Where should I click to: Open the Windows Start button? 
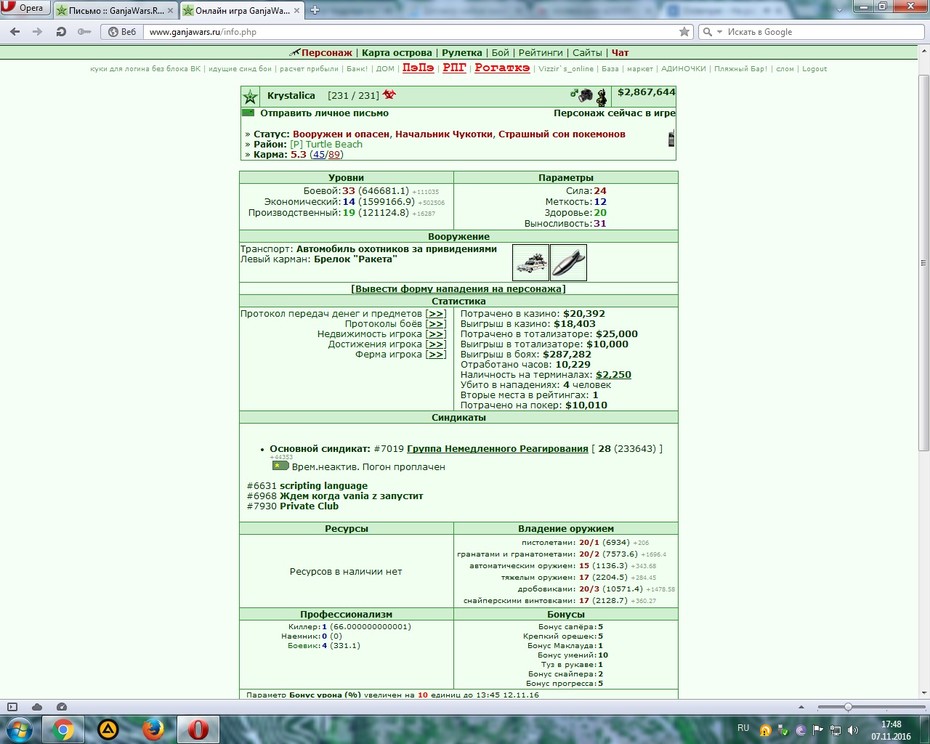[x=19, y=729]
